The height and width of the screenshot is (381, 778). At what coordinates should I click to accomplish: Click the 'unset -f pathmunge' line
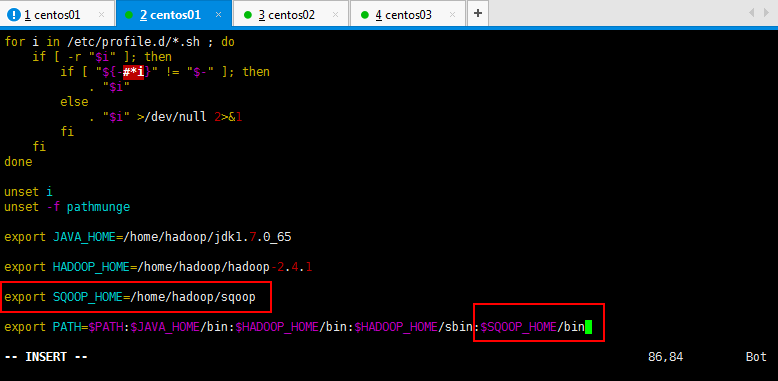[x=67, y=206]
